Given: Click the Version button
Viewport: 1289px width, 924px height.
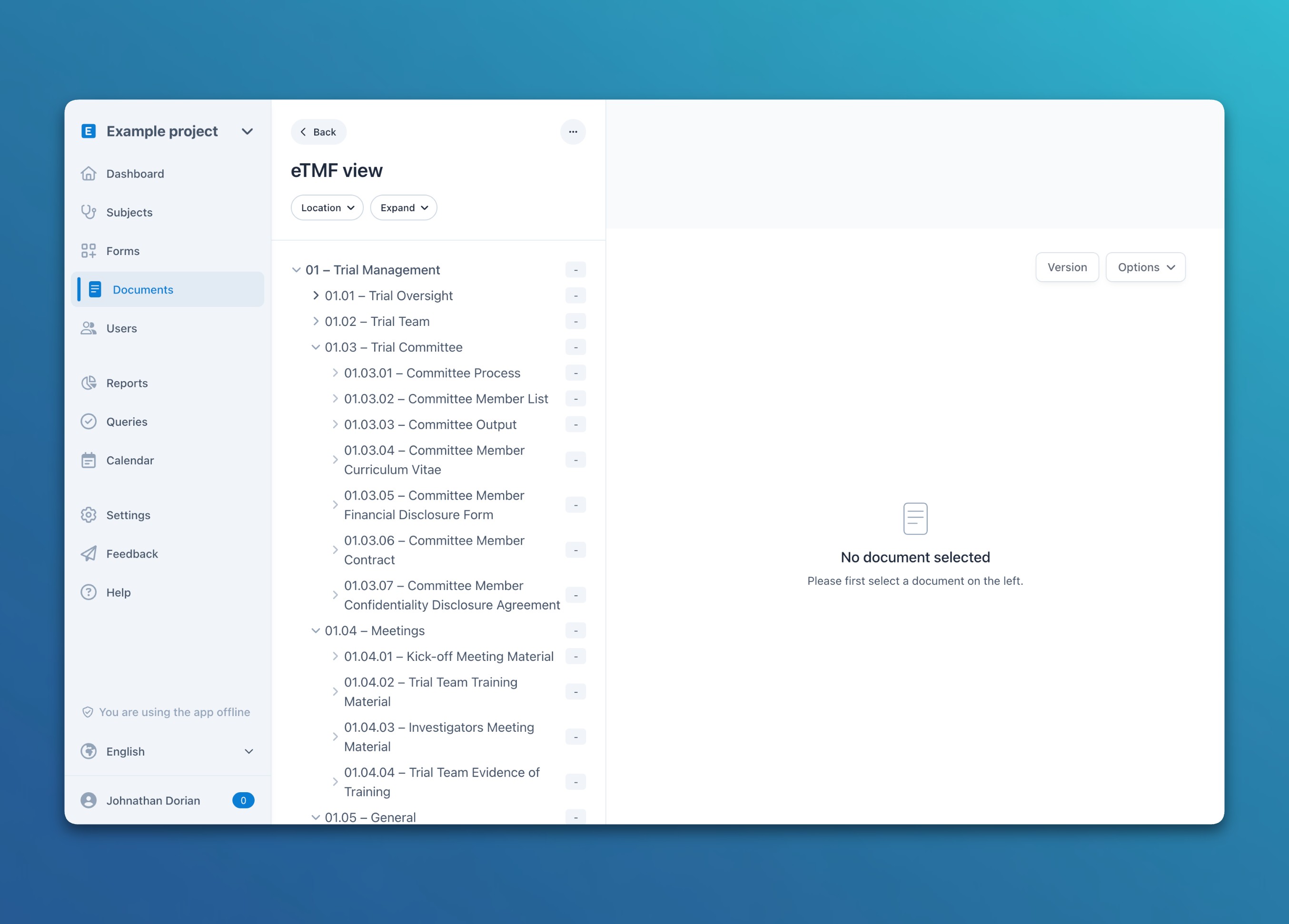Looking at the screenshot, I should pos(1067,267).
